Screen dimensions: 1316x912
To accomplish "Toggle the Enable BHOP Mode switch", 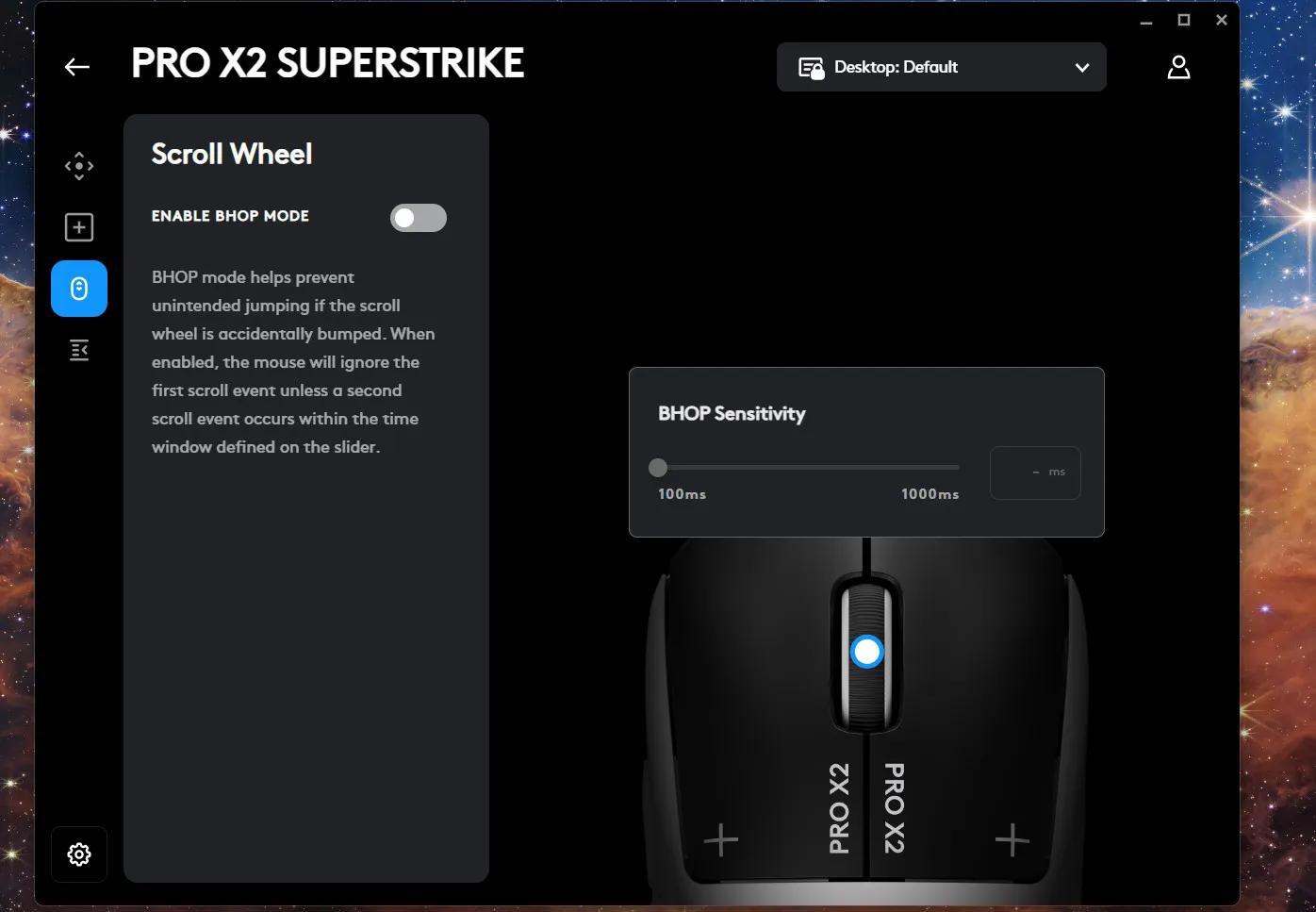I will click(x=418, y=218).
